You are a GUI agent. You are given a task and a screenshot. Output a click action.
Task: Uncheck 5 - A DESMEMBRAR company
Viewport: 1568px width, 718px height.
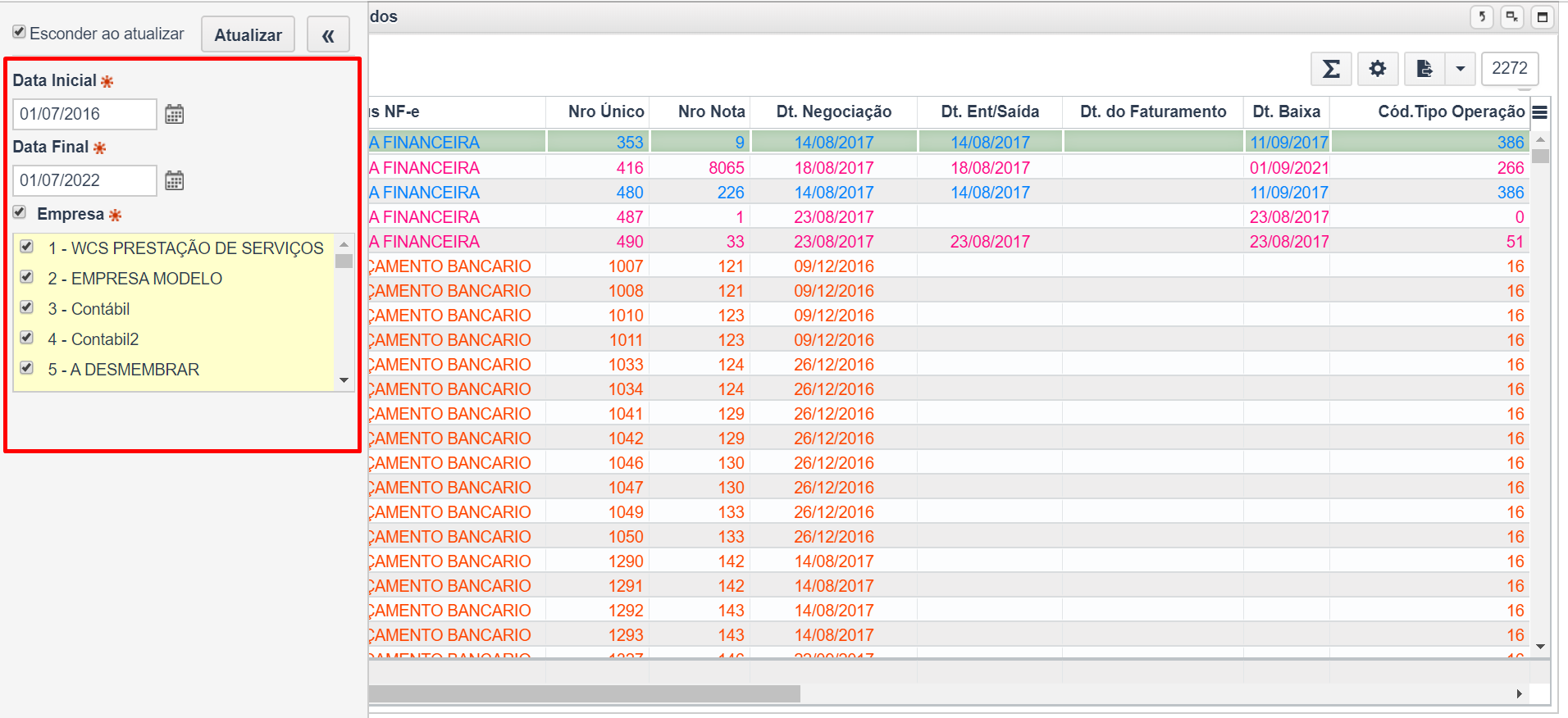point(27,368)
